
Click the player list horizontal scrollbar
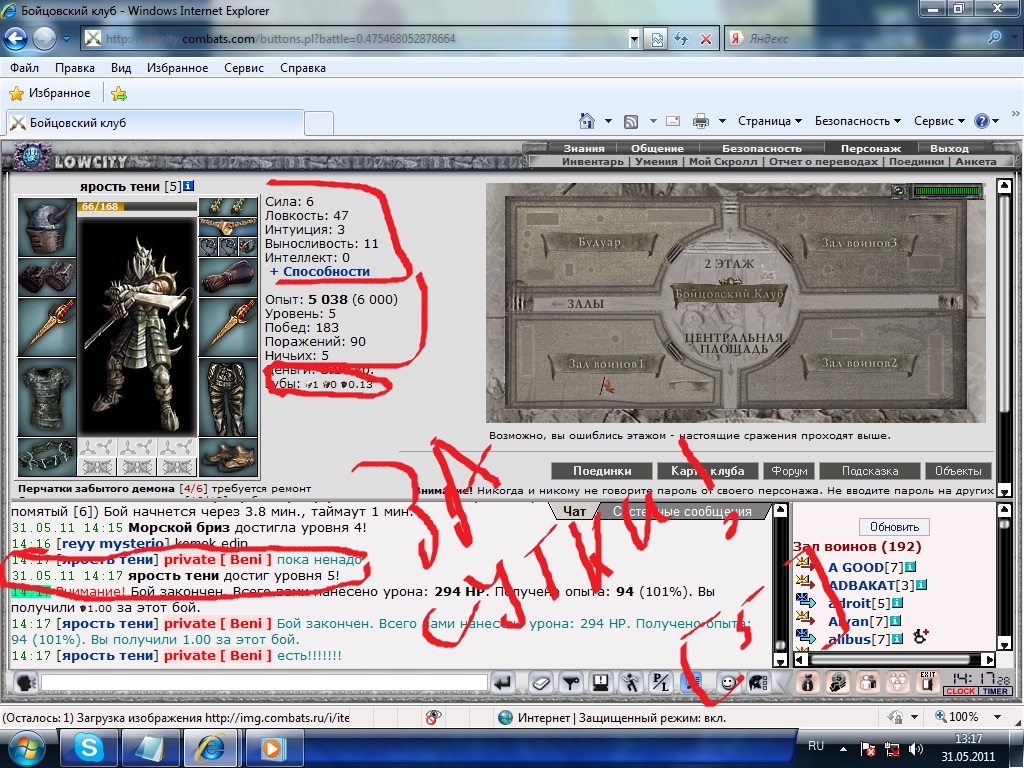(893, 660)
